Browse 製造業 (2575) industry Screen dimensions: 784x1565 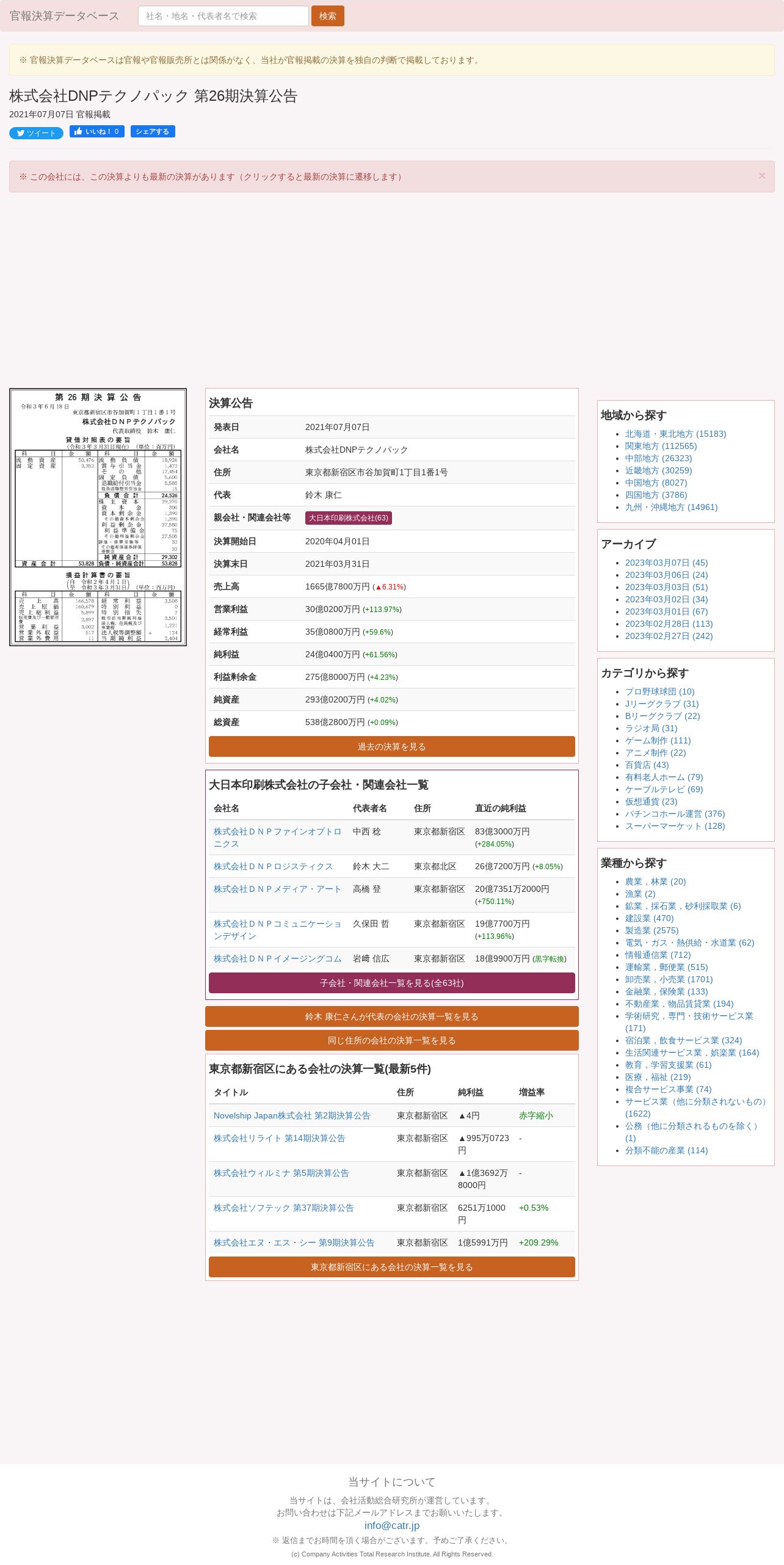[652, 930]
